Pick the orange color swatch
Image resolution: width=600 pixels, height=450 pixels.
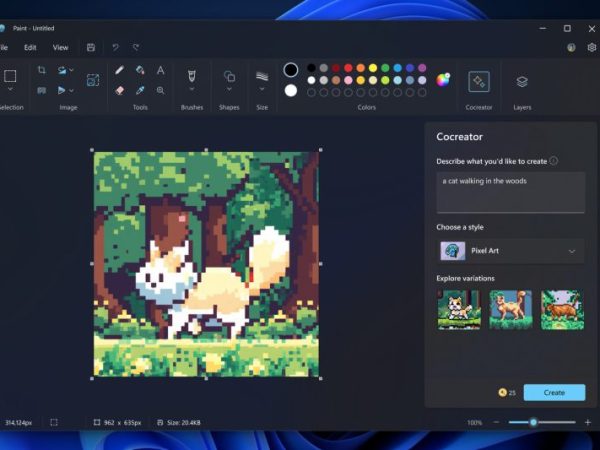[x=360, y=68]
